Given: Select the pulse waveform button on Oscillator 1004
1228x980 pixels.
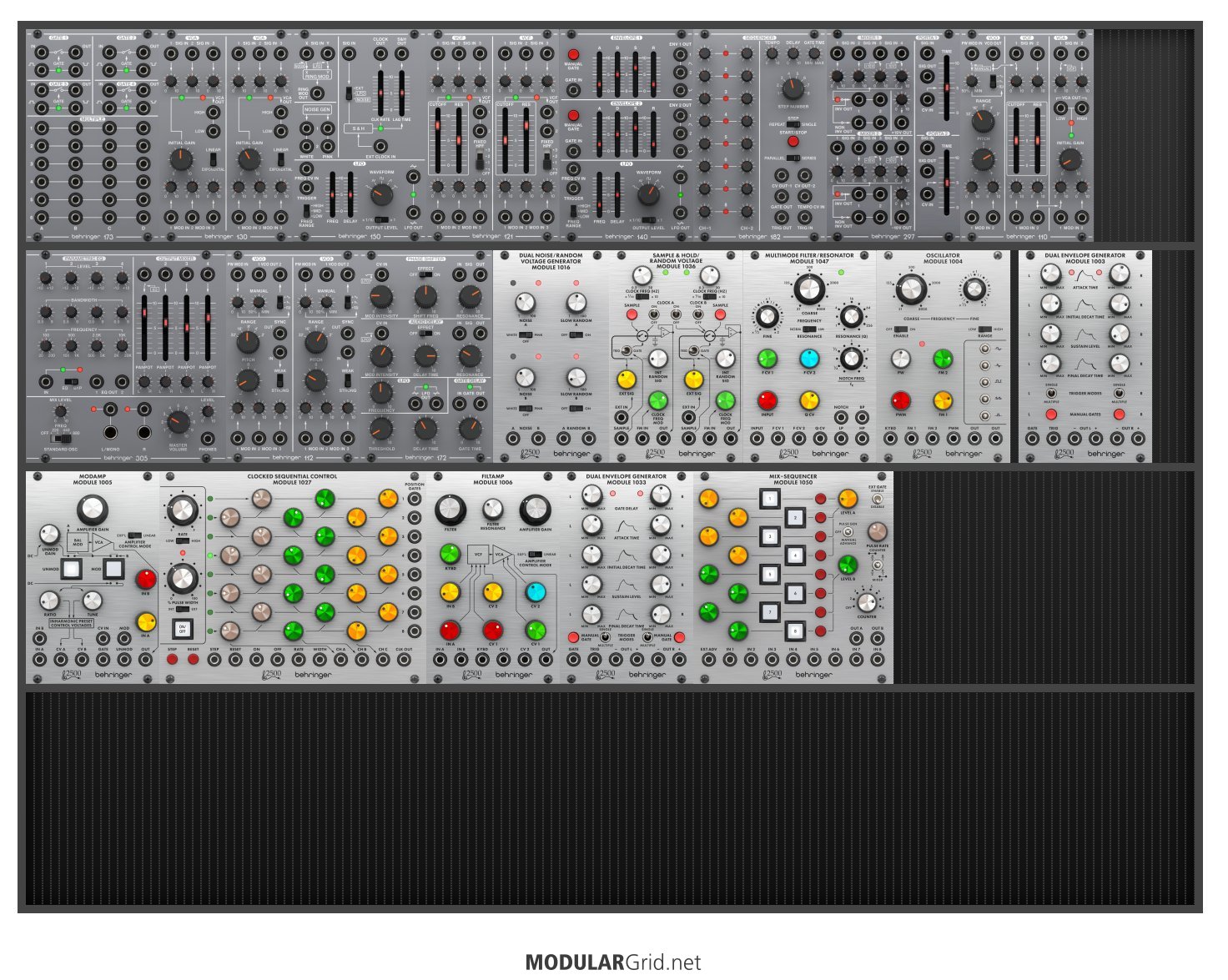Looking at the screenshot, I should pos(985,415).
